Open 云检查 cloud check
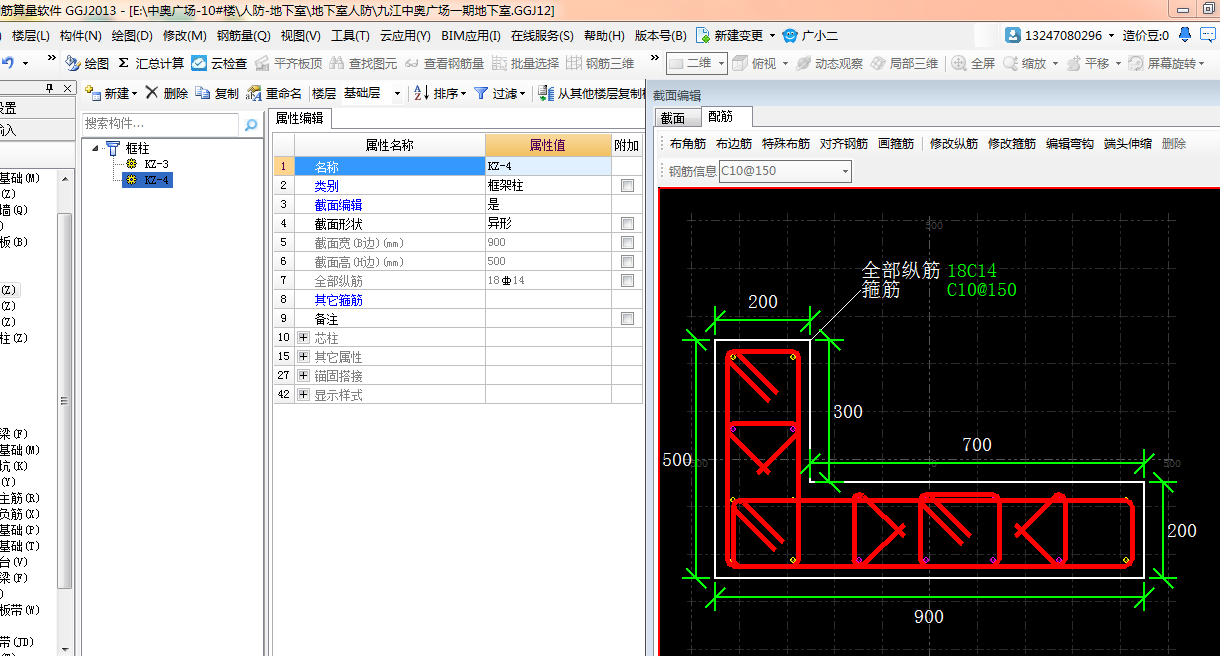The image size is (1220, 656). [219, 63]
